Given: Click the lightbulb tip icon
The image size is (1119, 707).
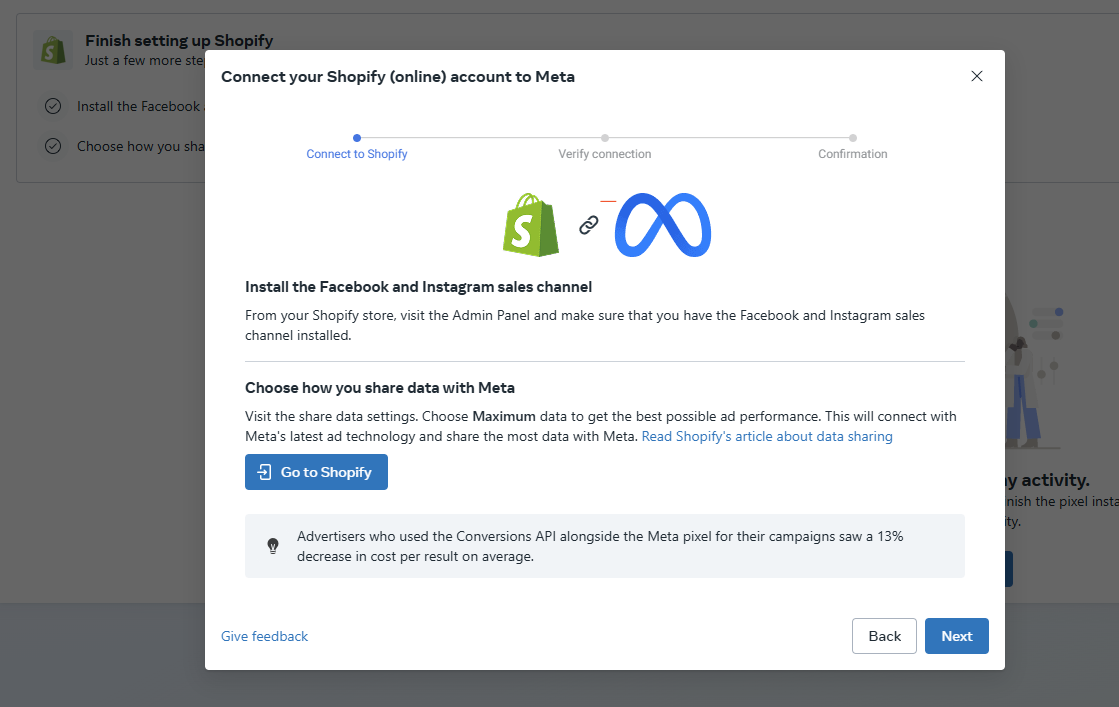Looking at the screenshot, I should pos(273,546).
